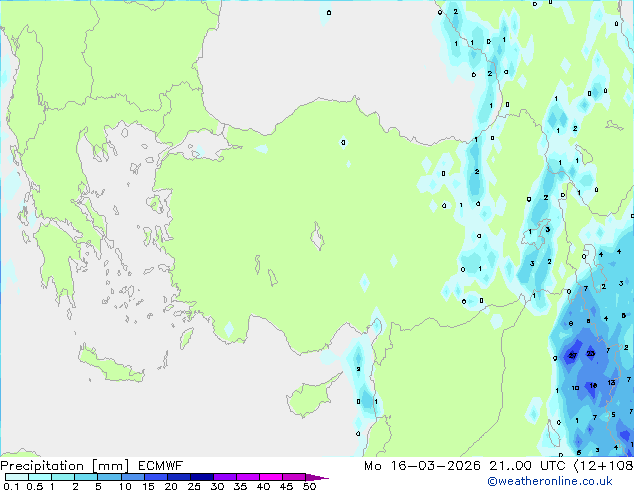Click the 'ECMWF' model label

[161, 466]
